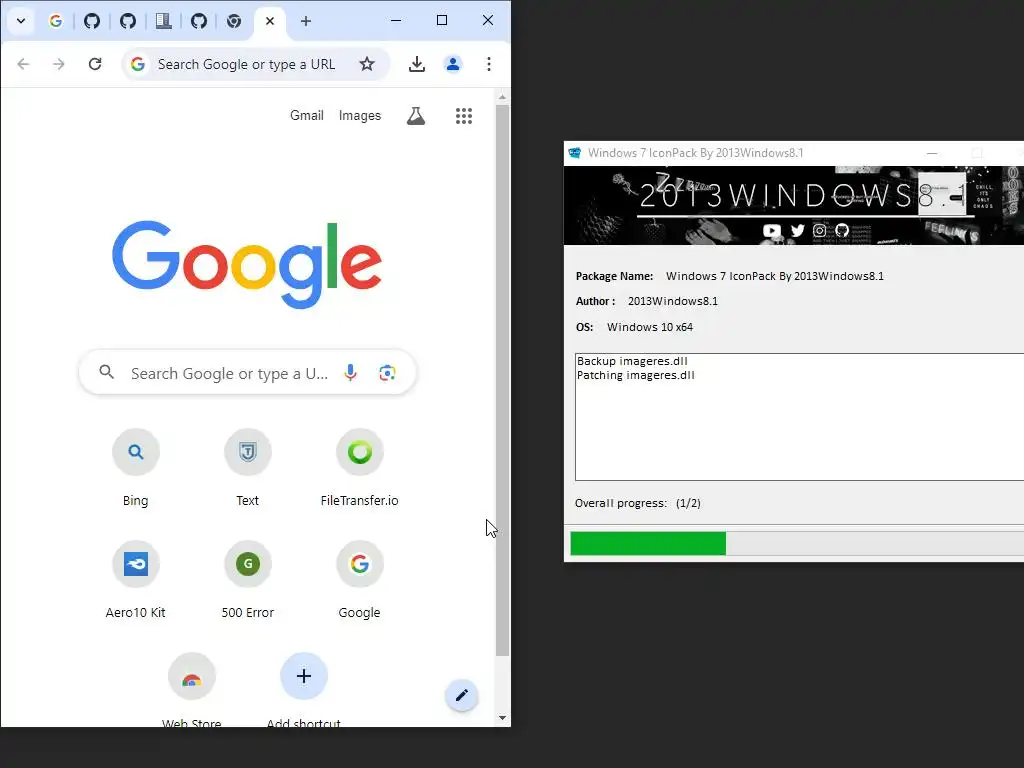Click the installer's green progress bar
Viewport: 1024px width, 768px height.
point(648,543)
